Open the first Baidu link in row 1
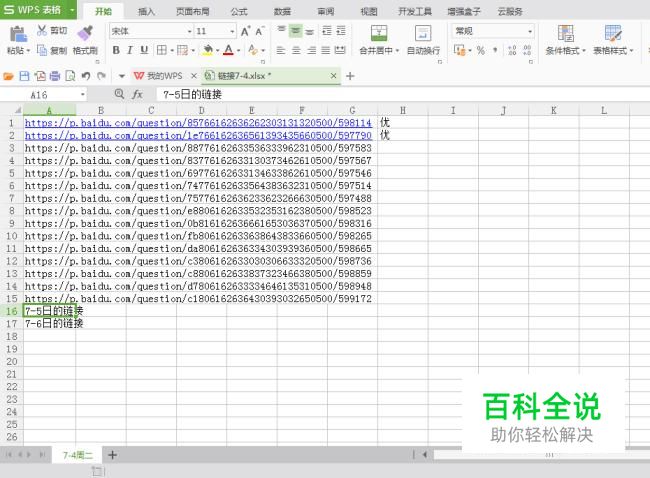 [198, 123]
